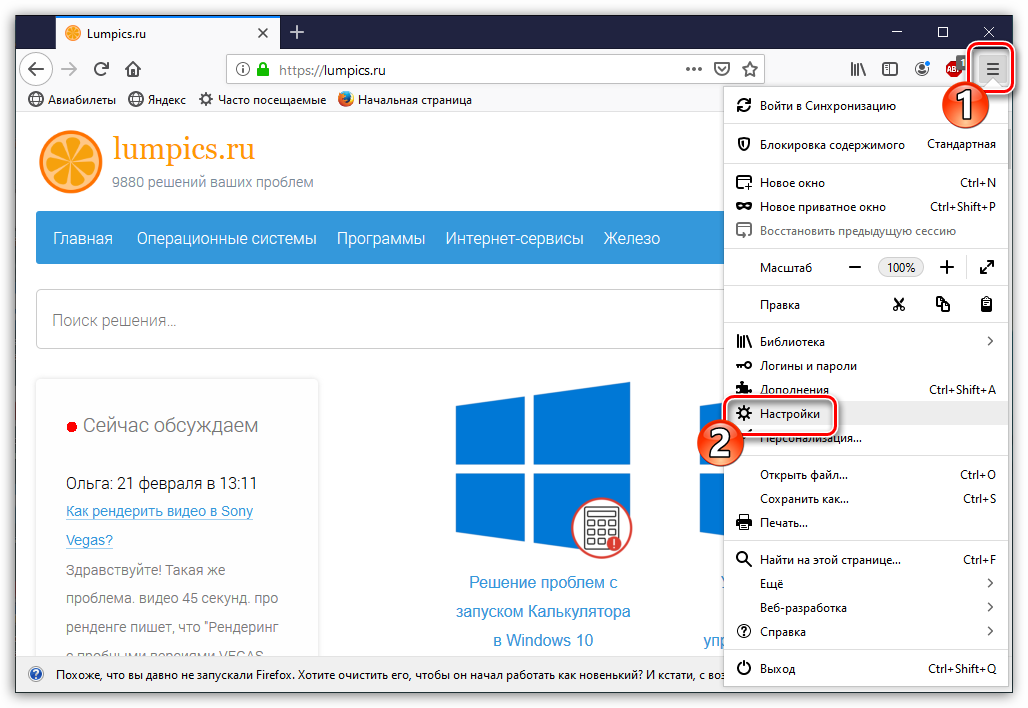Viewport: 1028px width, 708px height.
Task: Open the Яндекс bookmark
Action: (x=157, y=100)
